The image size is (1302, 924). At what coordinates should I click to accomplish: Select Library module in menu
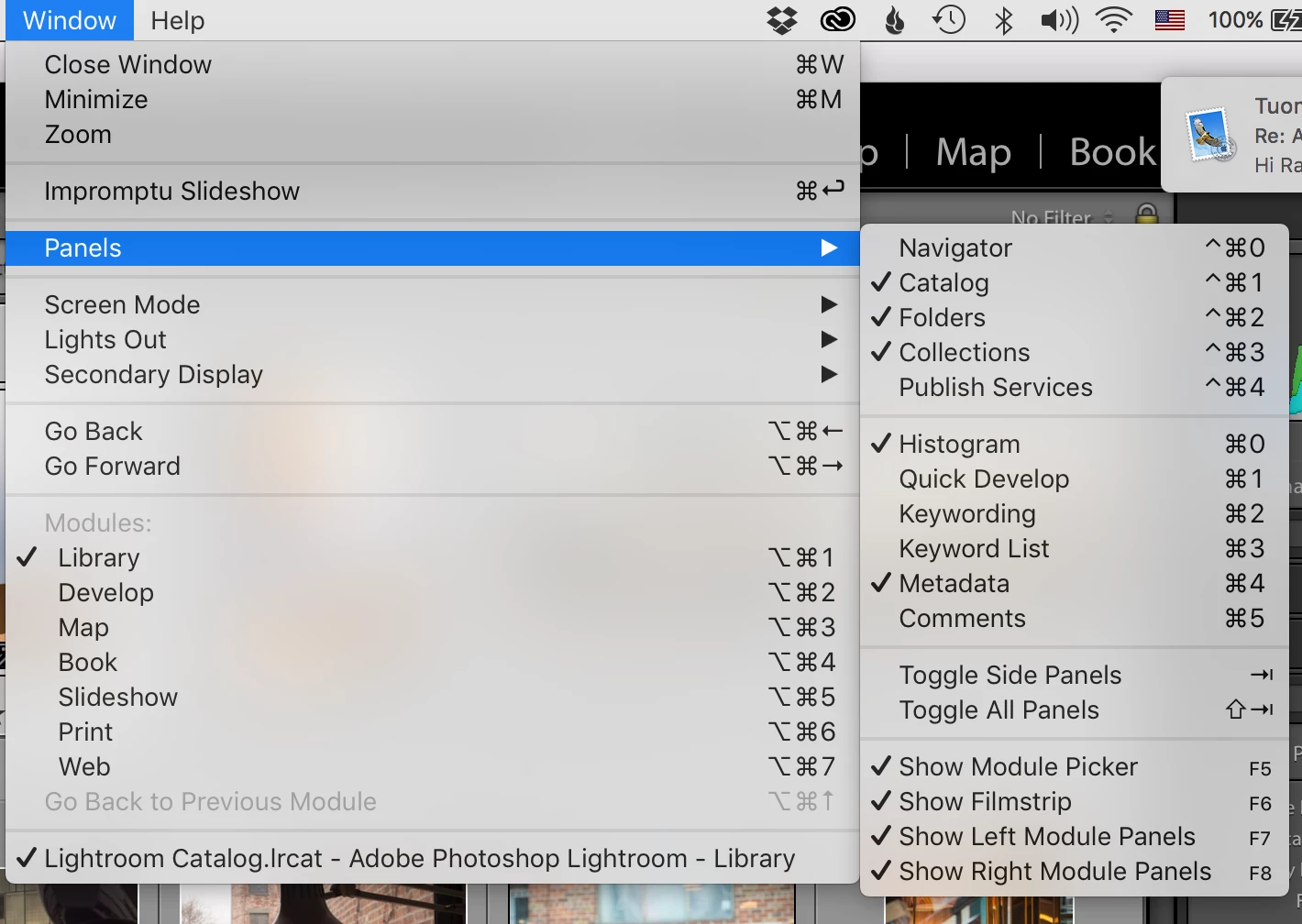point(433,557)
